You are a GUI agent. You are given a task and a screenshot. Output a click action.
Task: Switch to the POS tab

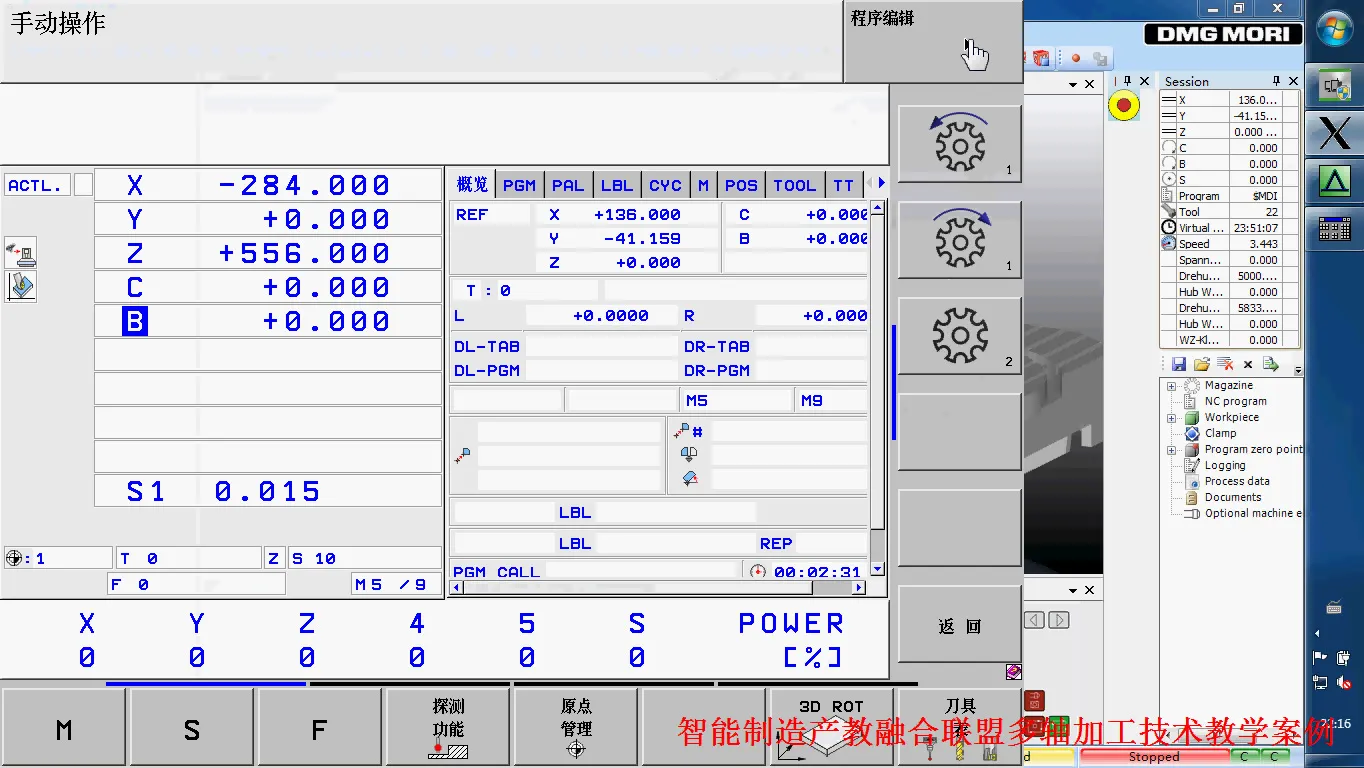[742, 184]
